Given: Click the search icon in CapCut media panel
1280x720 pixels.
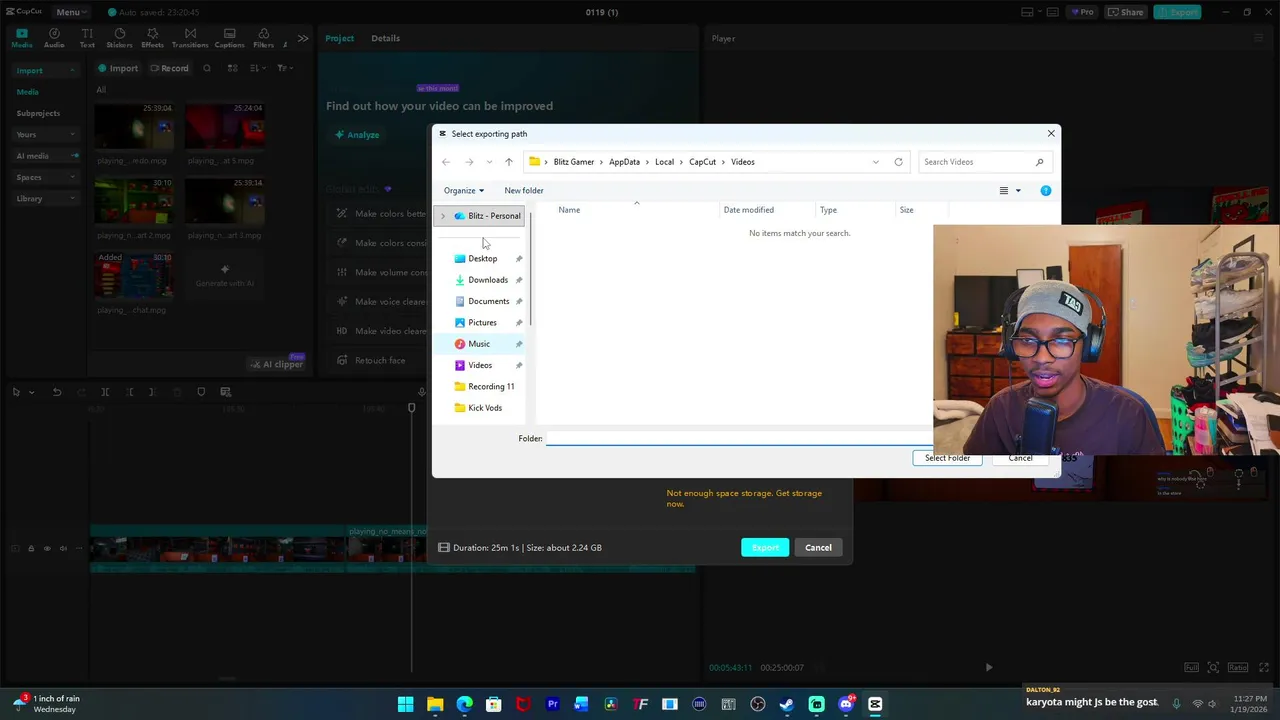Looking at the screenshot, I should (207, 68).
